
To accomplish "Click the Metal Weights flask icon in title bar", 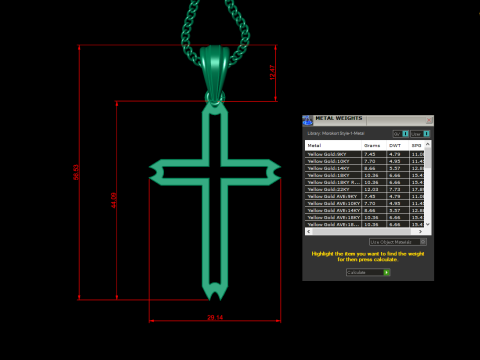I will coord(307,120).
